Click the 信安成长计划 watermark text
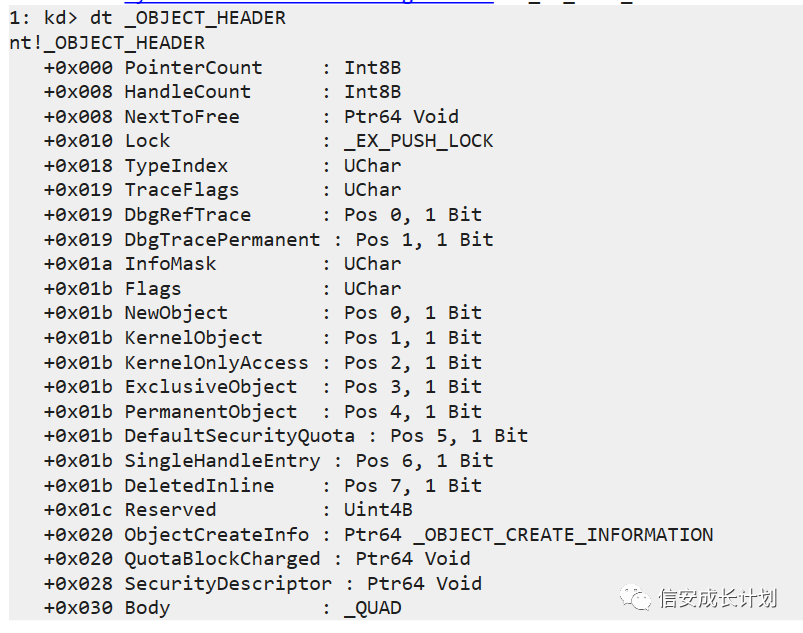The height and width of the screenshot is (633, 803). 717,598
